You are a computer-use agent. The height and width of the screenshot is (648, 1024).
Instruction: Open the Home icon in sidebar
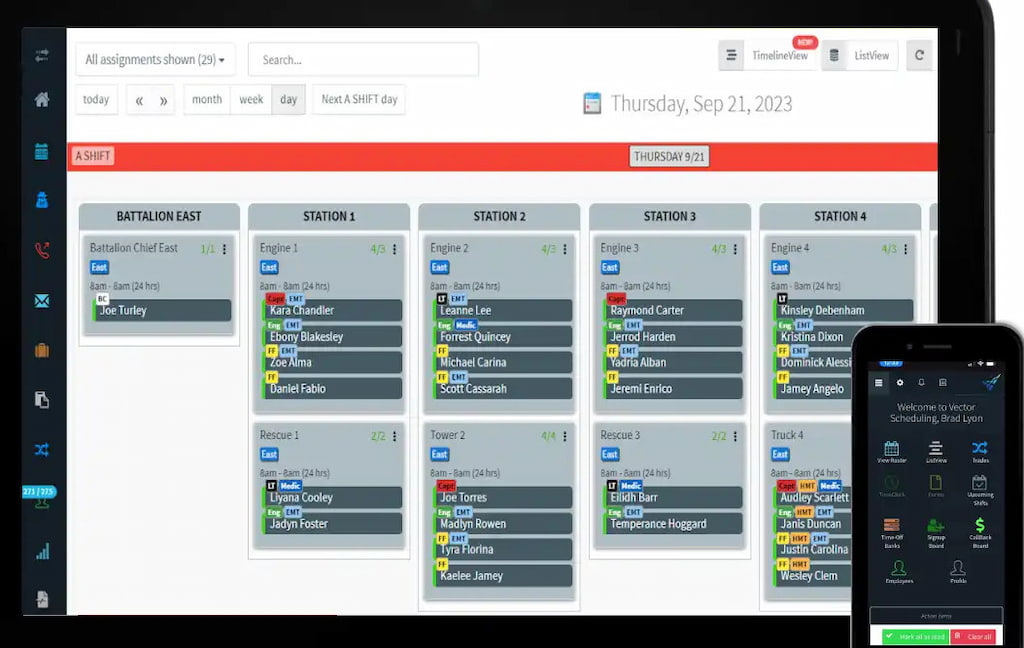coord(42,99)
